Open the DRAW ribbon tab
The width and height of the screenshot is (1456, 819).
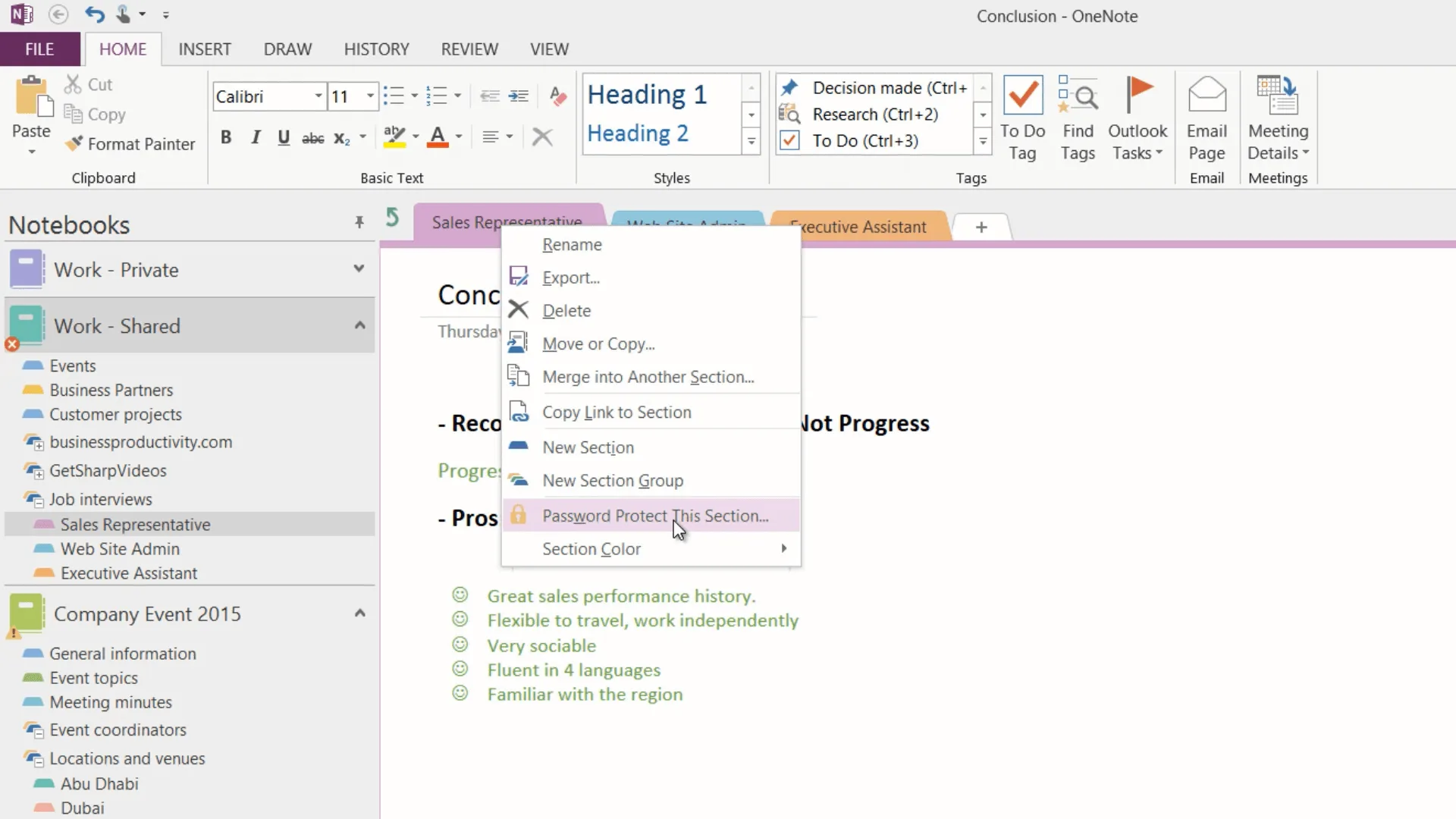(x=287, y=49)
